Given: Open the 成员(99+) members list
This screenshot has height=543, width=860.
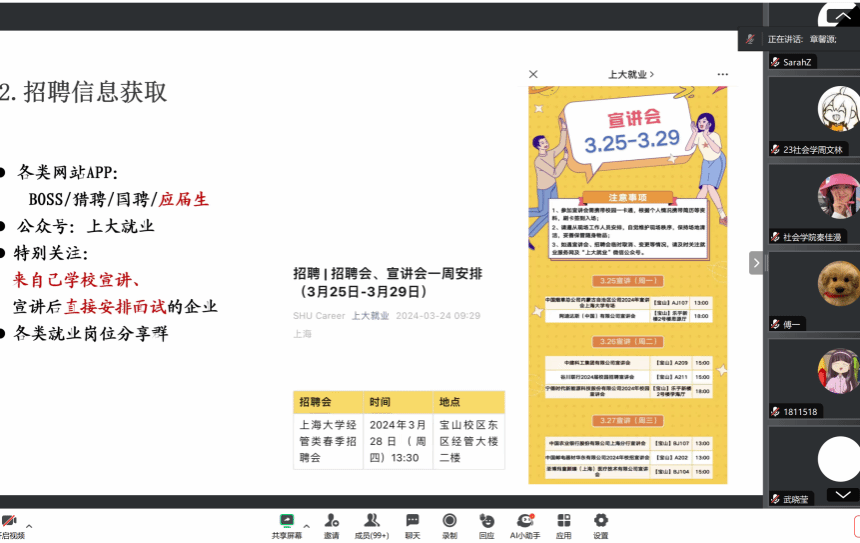Looking at the screenshot, I should [372, 521].
